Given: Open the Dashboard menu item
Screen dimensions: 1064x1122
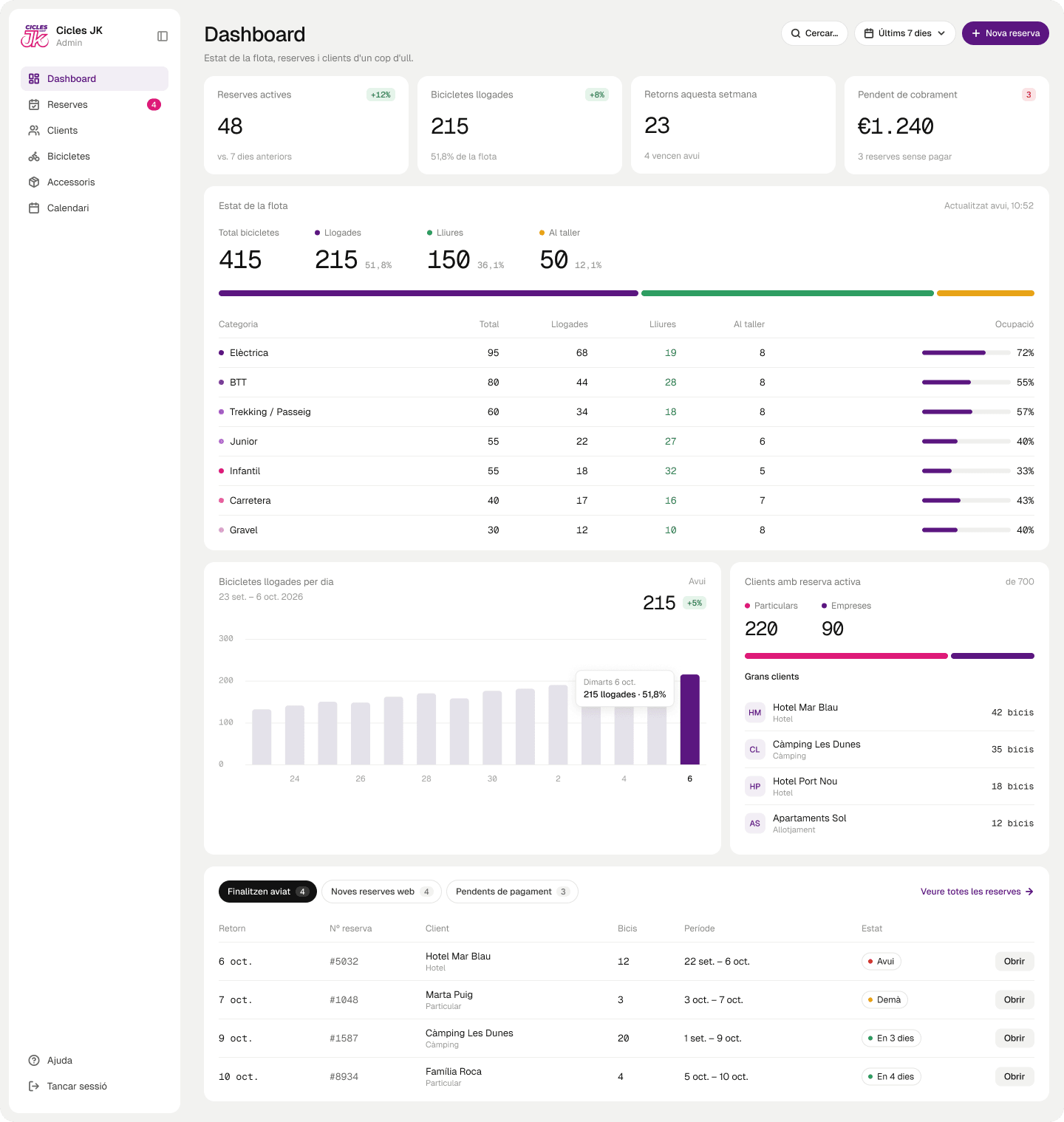Looking at the screenshot, I should 95,79.
